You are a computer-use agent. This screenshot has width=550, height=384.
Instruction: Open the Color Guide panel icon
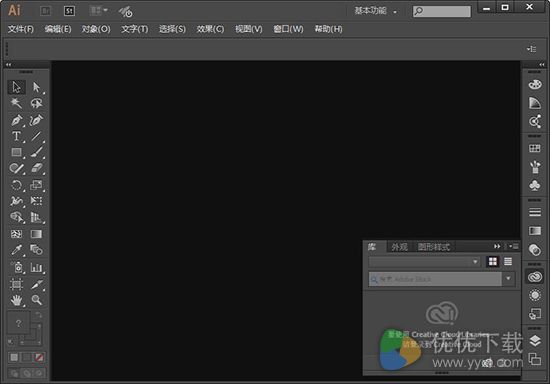click(x=535, y=103)
